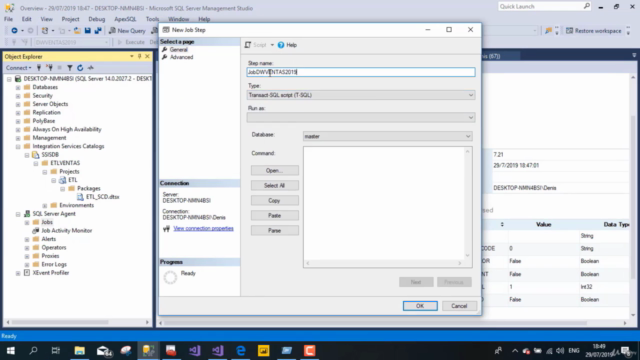Viewport: 640px width, 360px height.
Task: Click the Task View taskbar icon
Action: pyautogui.click(x=56, y=351)
